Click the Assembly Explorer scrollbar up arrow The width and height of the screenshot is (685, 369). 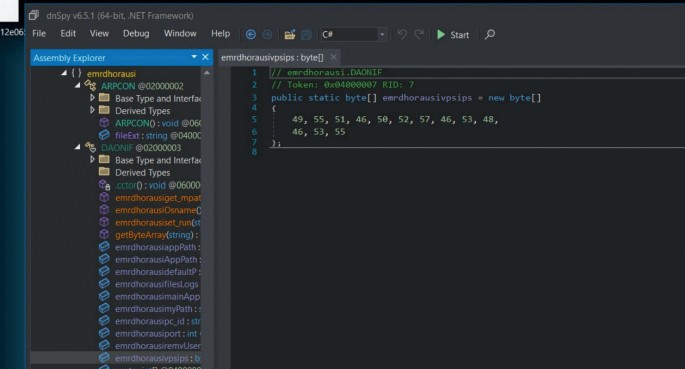coord(207,73)
